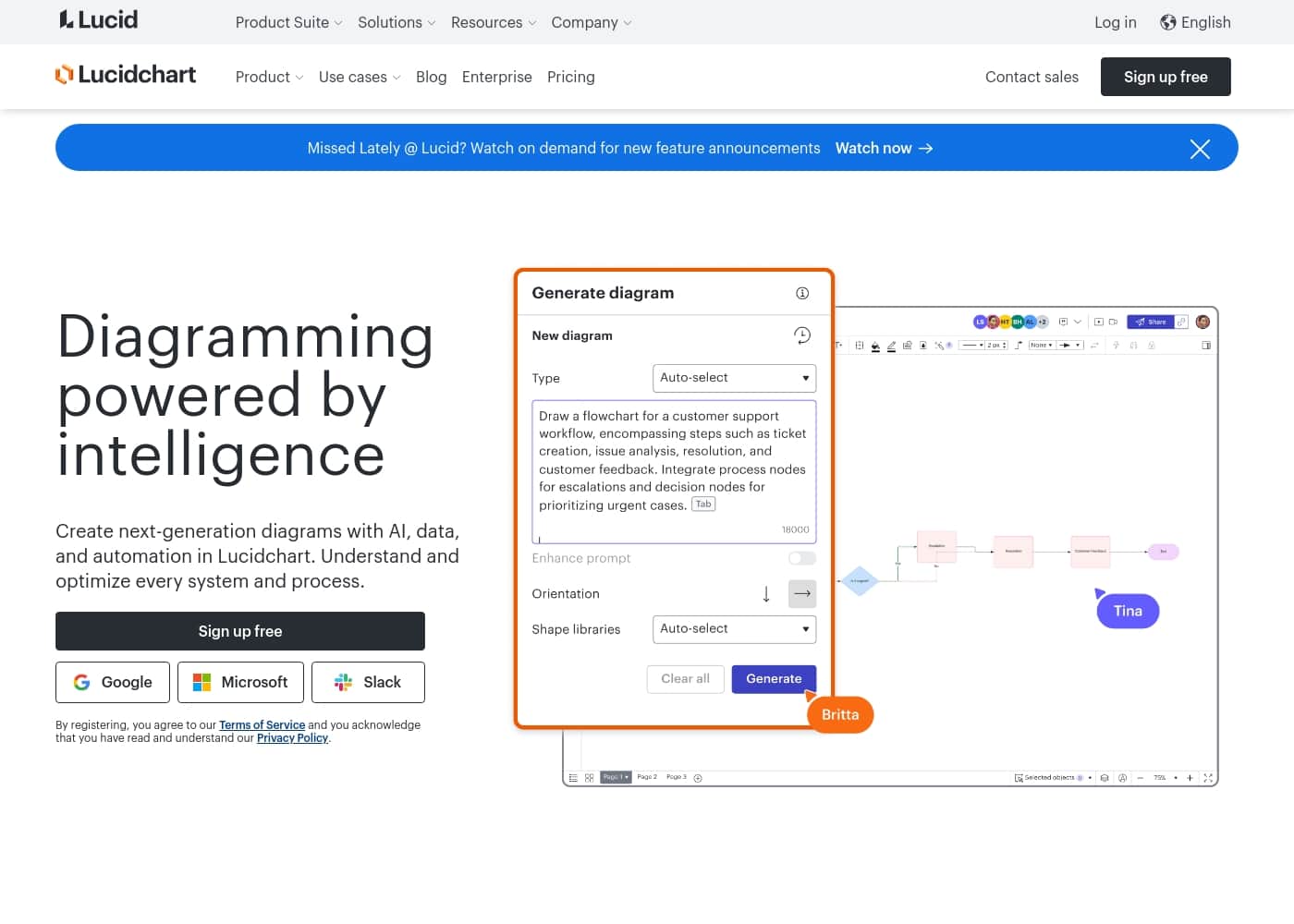Open the Enterprise page

497,77
